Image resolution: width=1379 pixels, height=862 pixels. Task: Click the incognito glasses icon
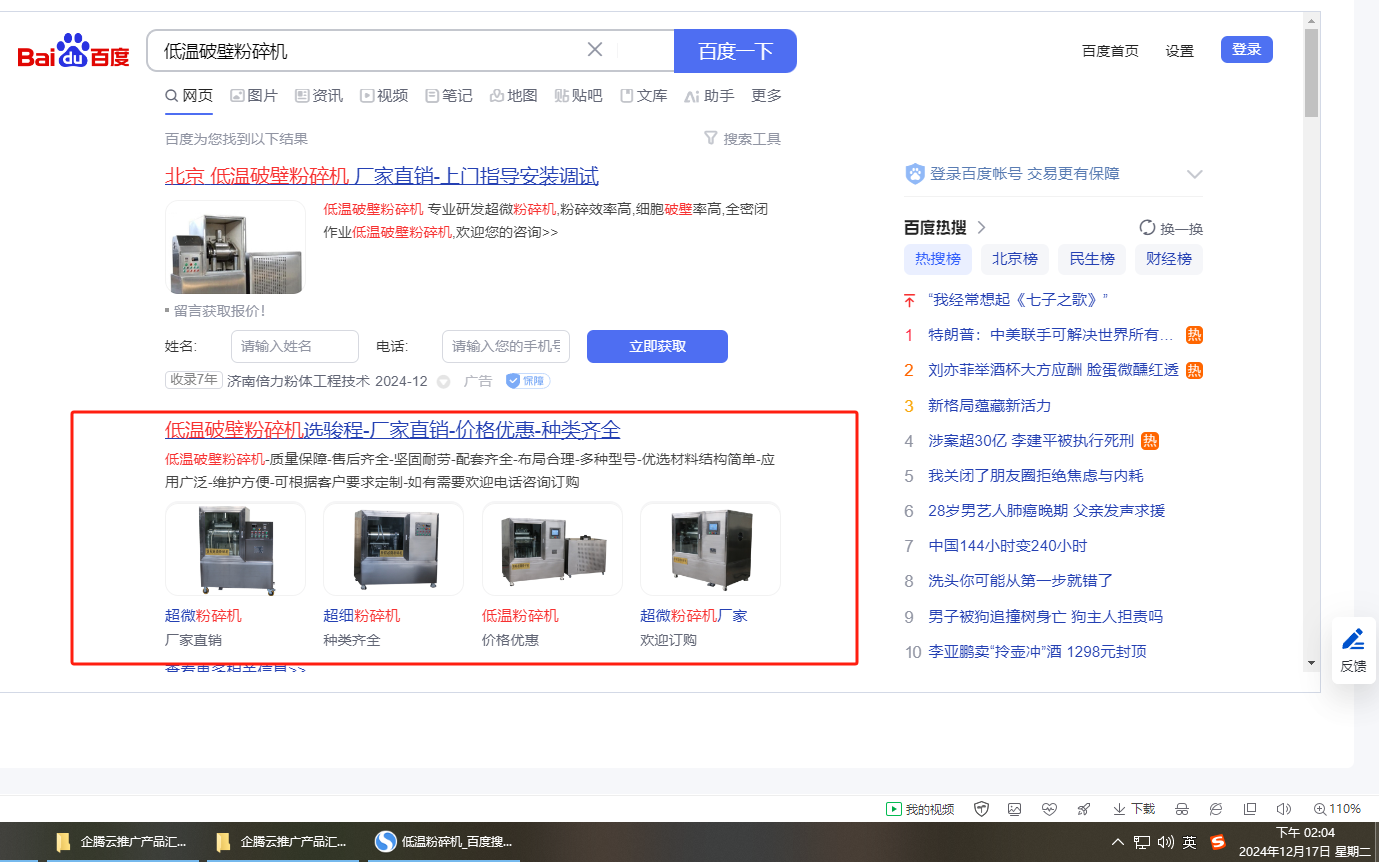pos(1182,809)
